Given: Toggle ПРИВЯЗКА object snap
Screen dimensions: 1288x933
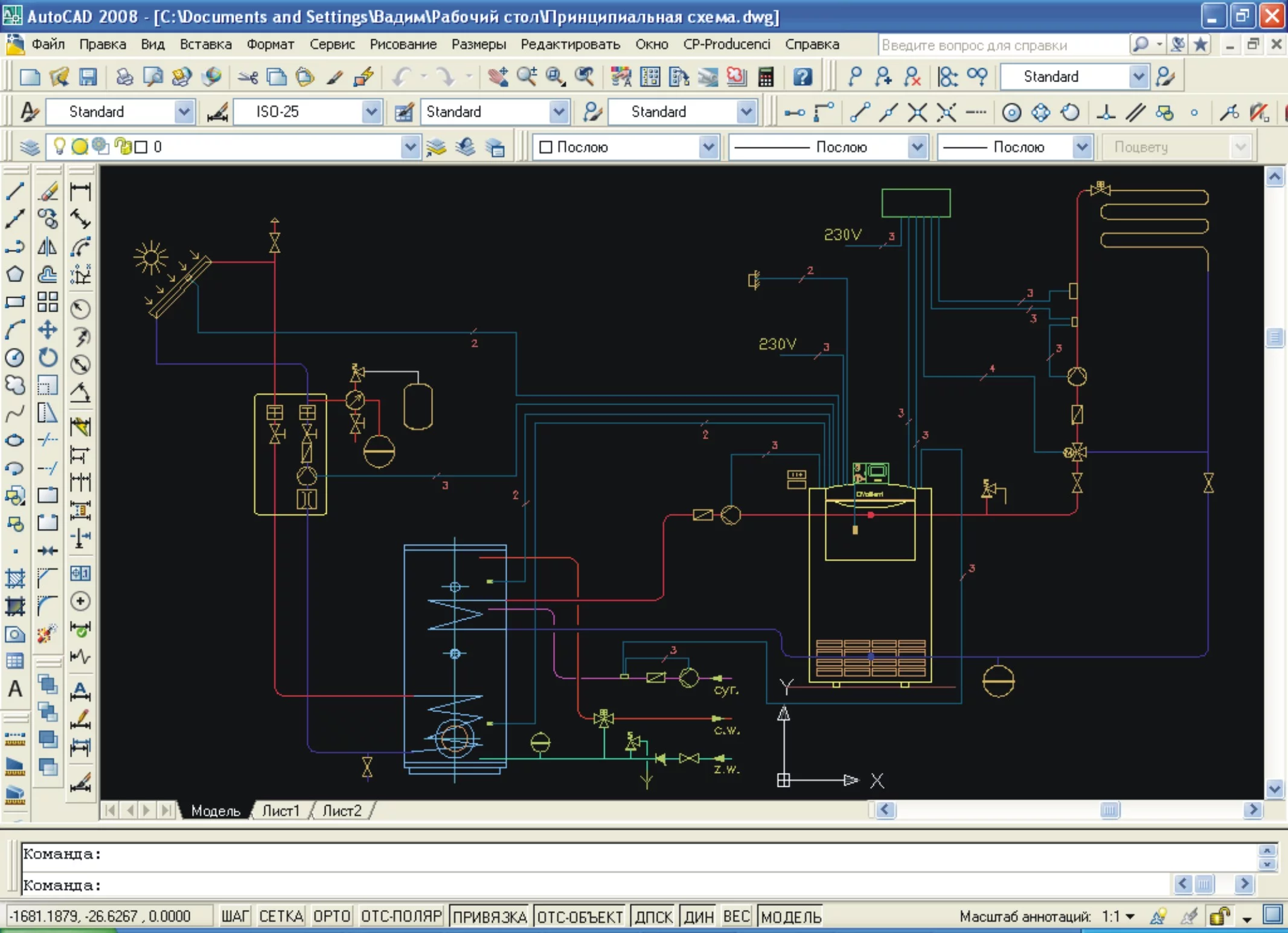Looking at the screenshot, I should coord(490,916).
